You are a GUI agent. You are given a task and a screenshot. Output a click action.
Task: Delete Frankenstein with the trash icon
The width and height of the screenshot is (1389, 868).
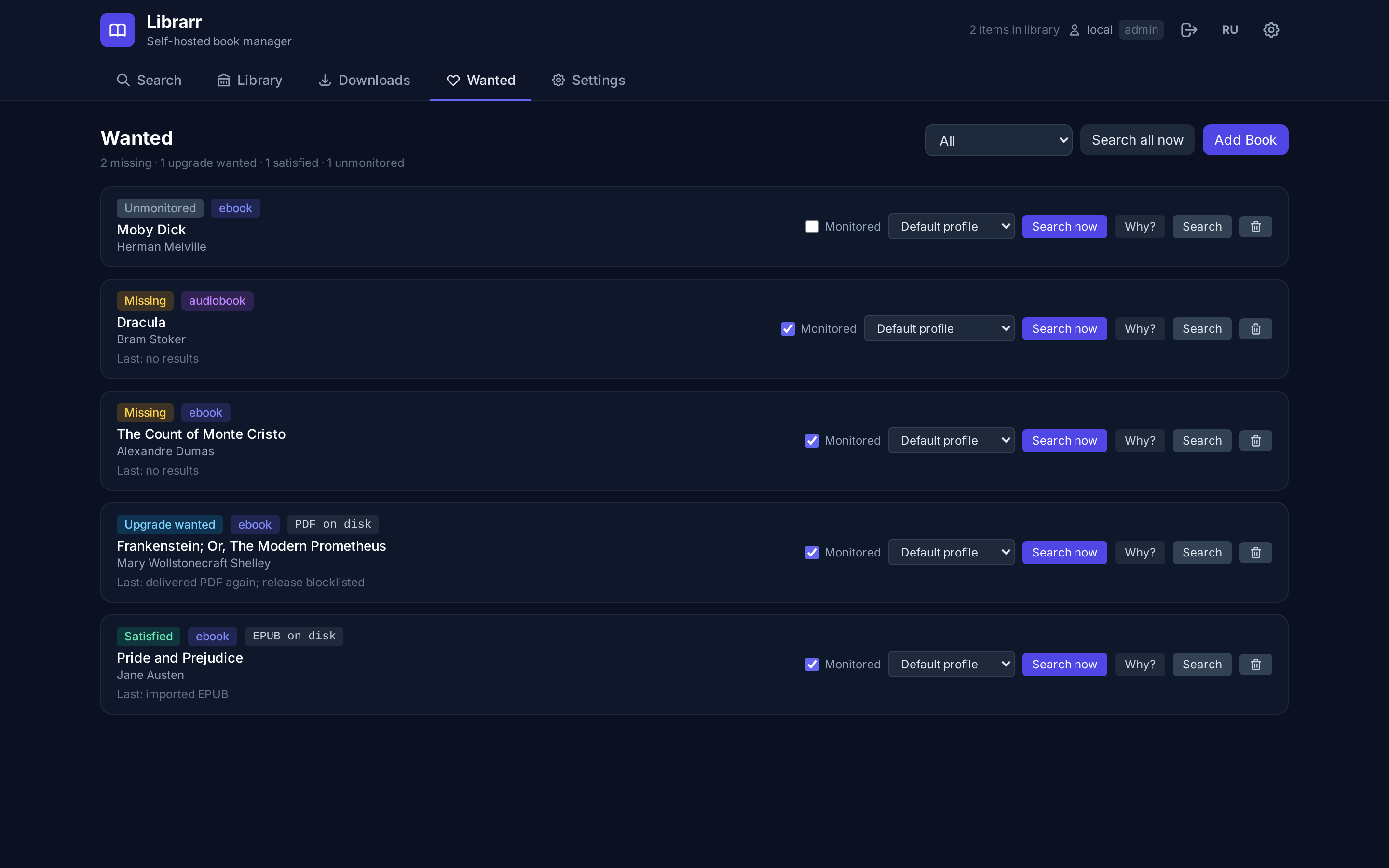pos(1255,553)
